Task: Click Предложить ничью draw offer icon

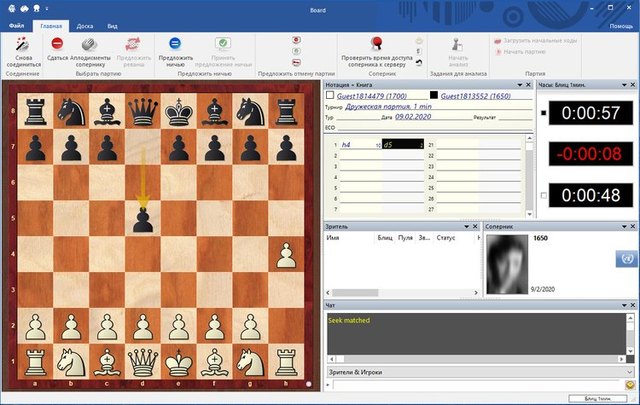Action: click(x=175, y=44)
